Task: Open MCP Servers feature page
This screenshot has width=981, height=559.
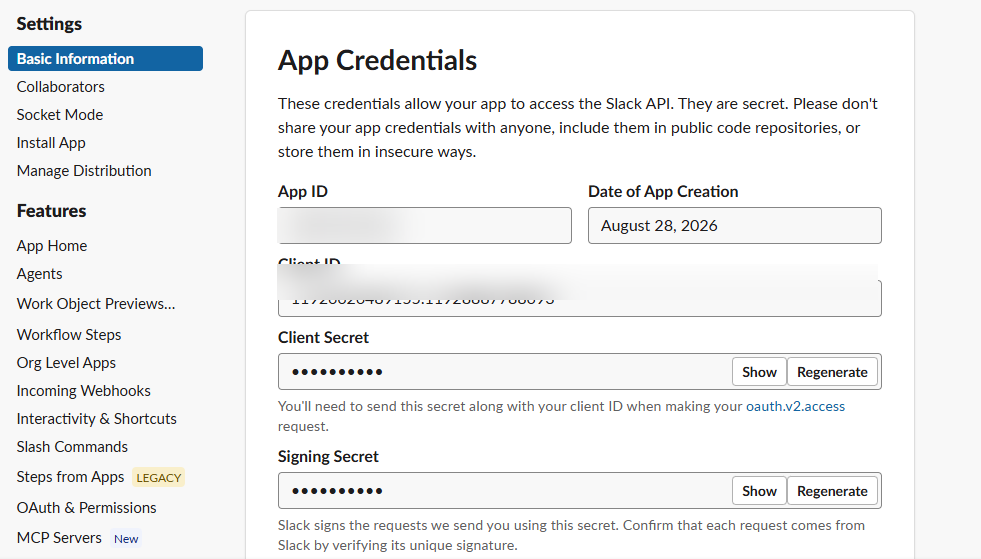Action: point(59,538)
